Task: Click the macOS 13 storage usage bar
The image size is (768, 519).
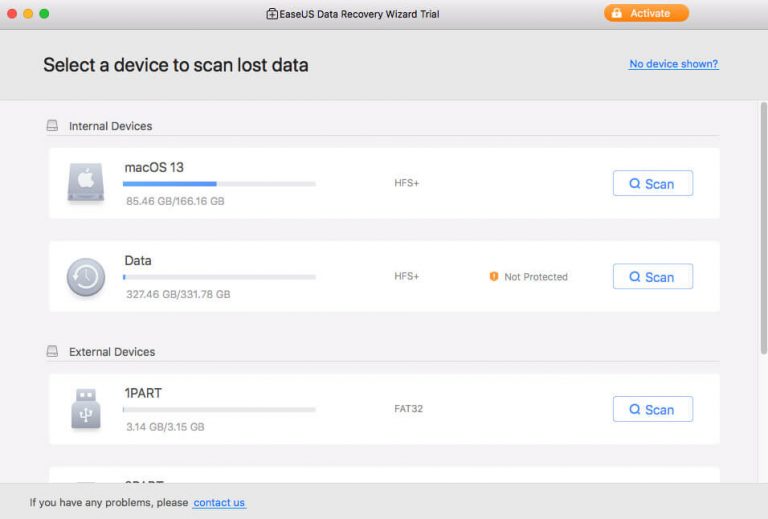Action: point(219,184)
